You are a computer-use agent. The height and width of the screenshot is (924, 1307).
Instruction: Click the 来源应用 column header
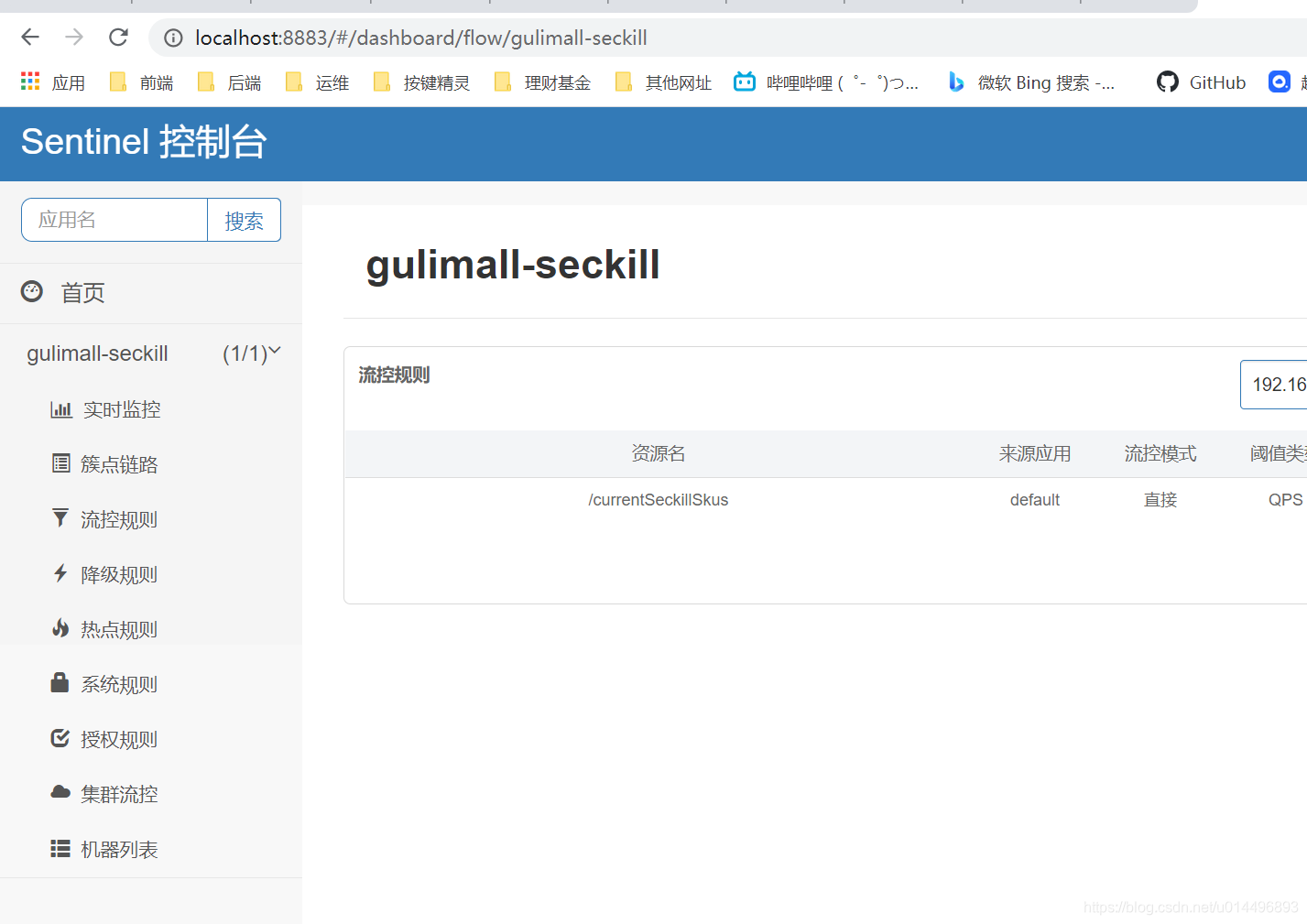1035,453
